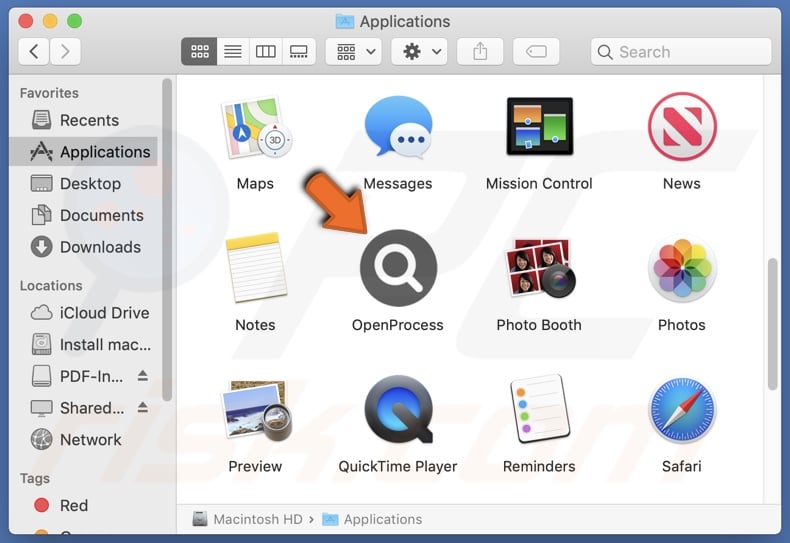Image resolution: width=790 pixels, height=543 pixels.
Task: Open the gear action menu dropdown
Action: (420, 51)
